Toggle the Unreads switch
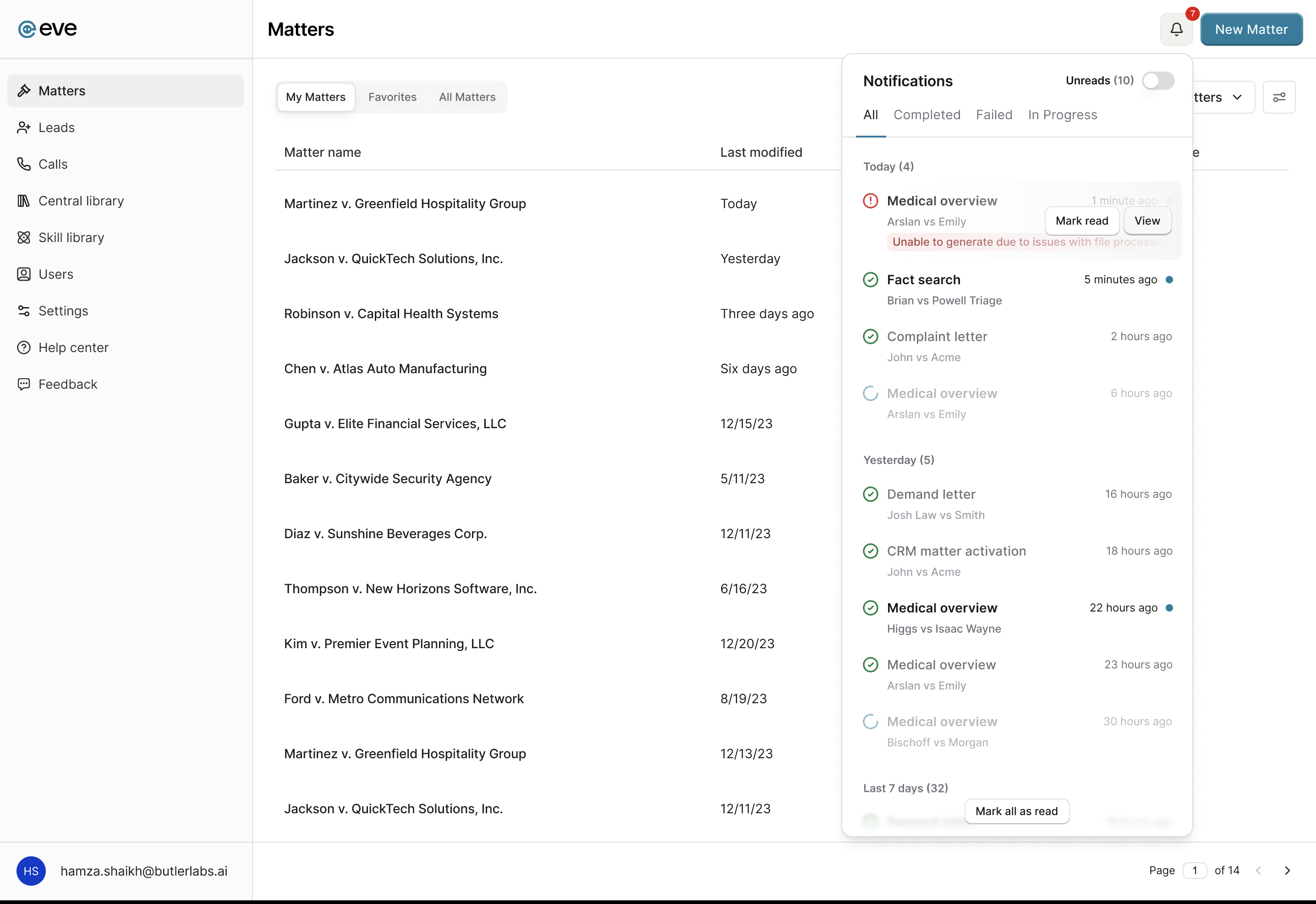The image size is (1316, 904). point(1158,80)
